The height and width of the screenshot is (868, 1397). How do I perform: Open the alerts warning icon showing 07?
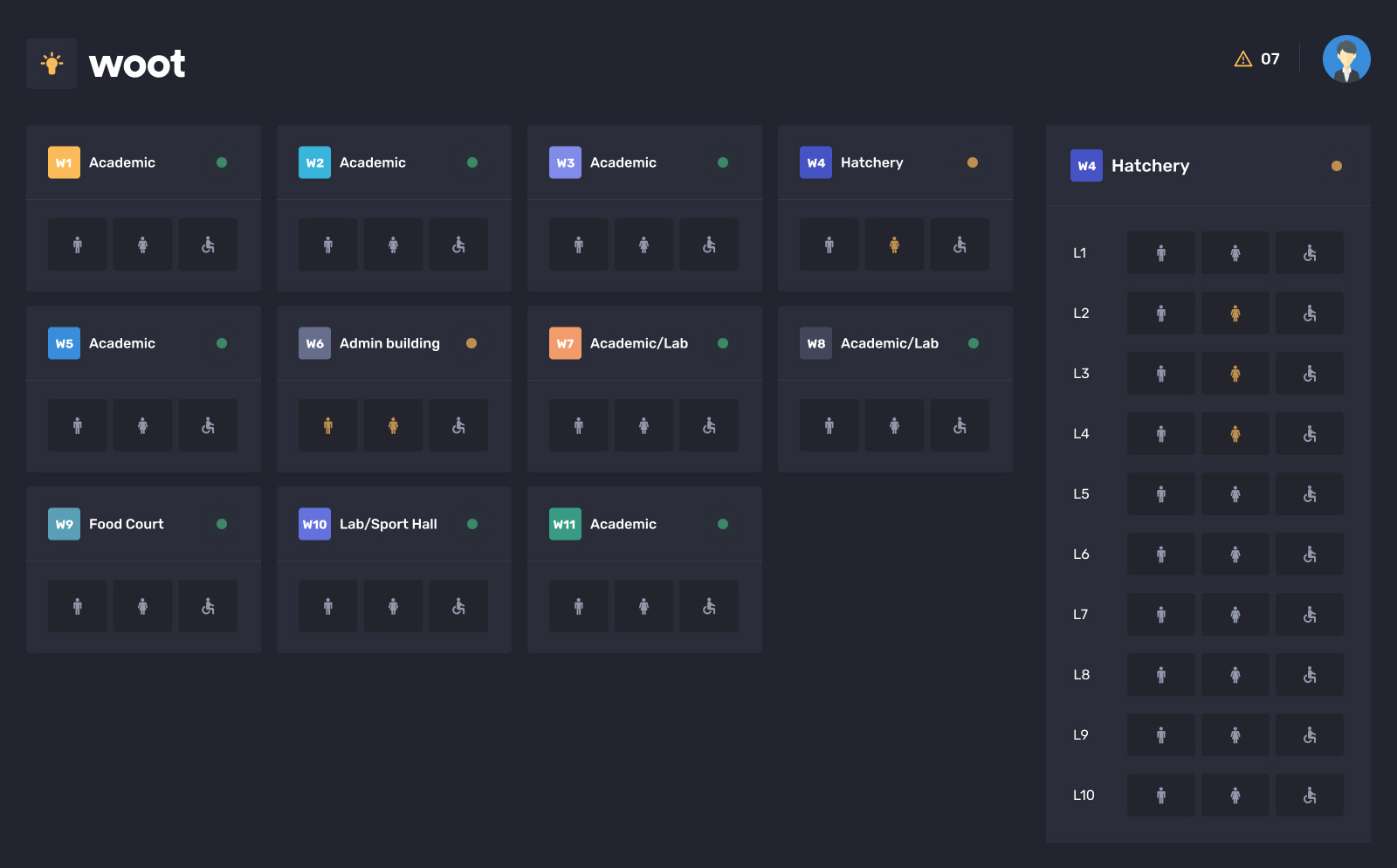[x=1242, y=59]
